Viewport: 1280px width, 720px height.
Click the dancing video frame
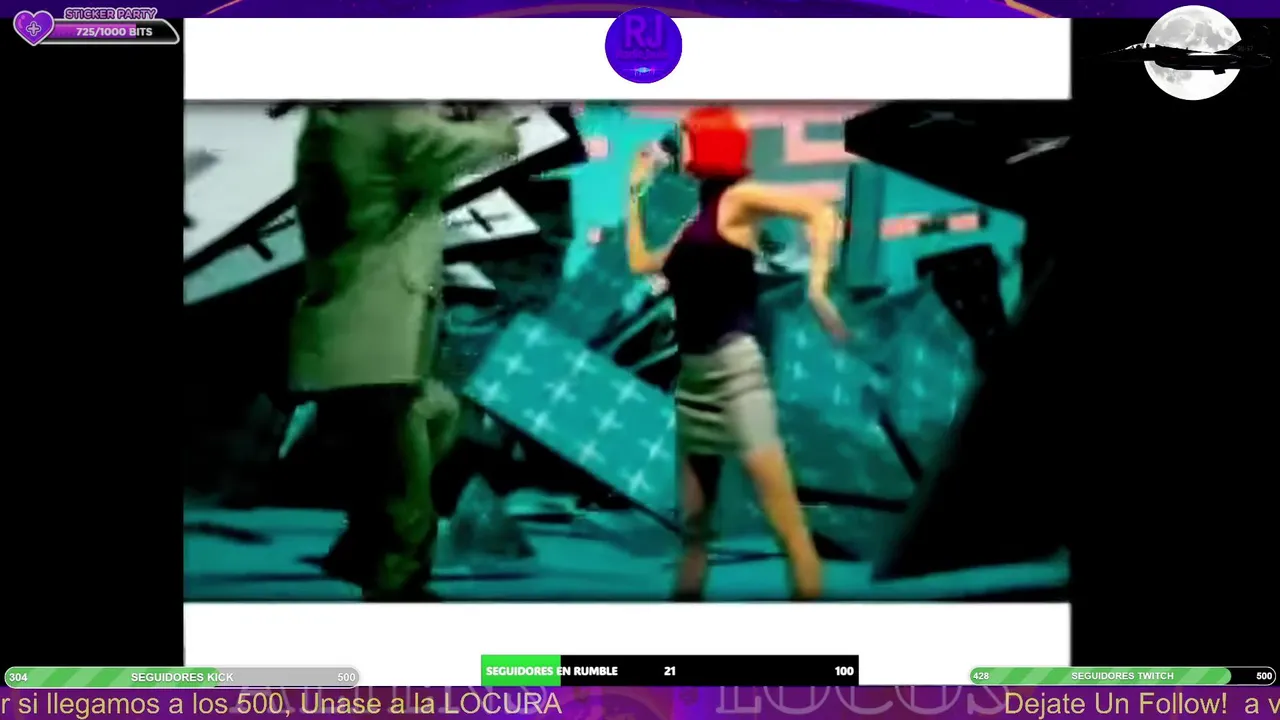[x=626, y=350]
